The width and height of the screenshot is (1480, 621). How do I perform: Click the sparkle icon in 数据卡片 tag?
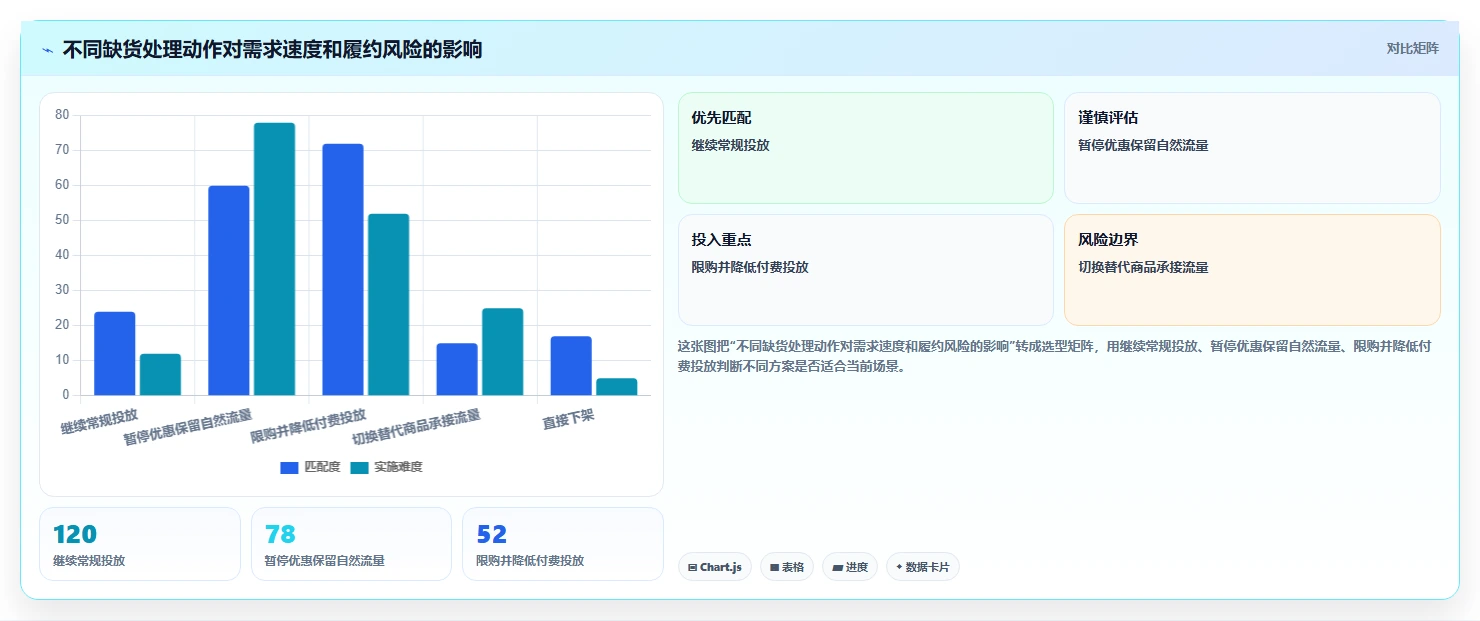point(899,567)
